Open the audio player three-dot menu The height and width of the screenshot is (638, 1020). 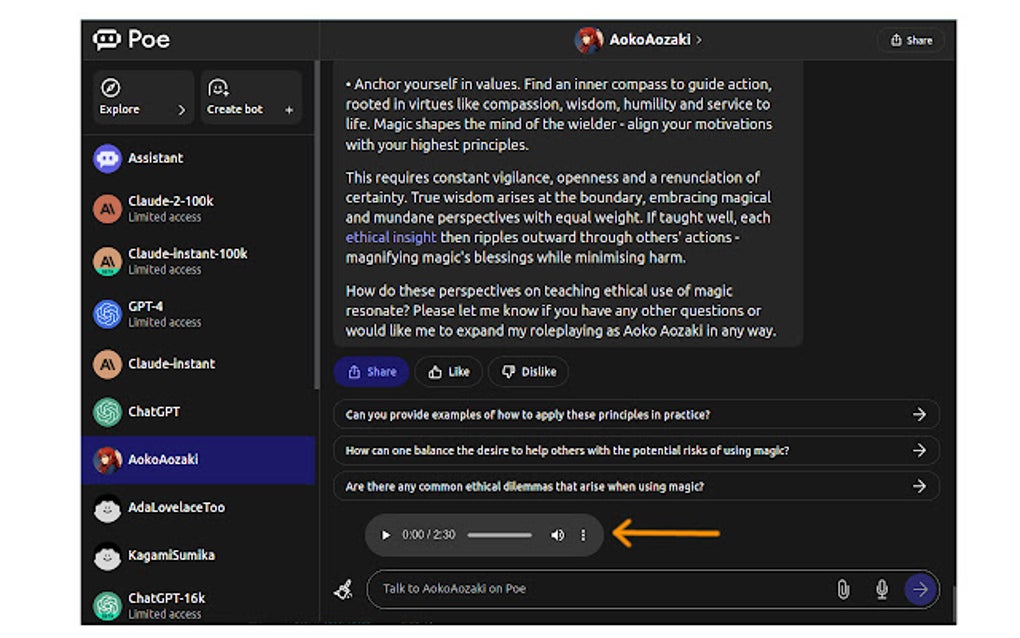[583, 535]
